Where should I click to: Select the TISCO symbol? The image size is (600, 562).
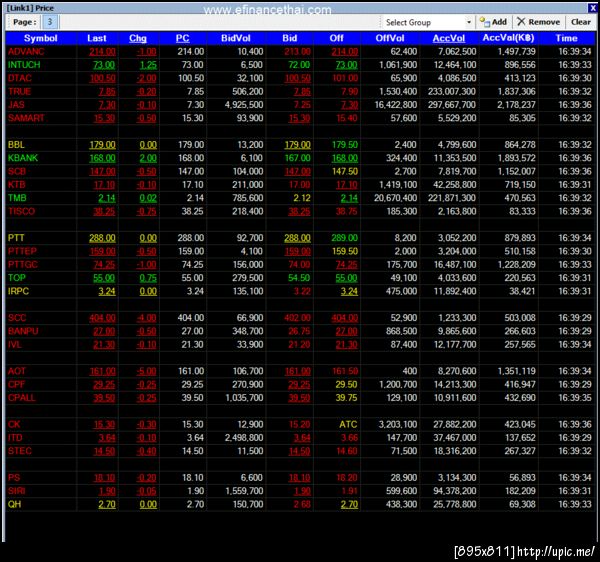click(x=21, y=212)
